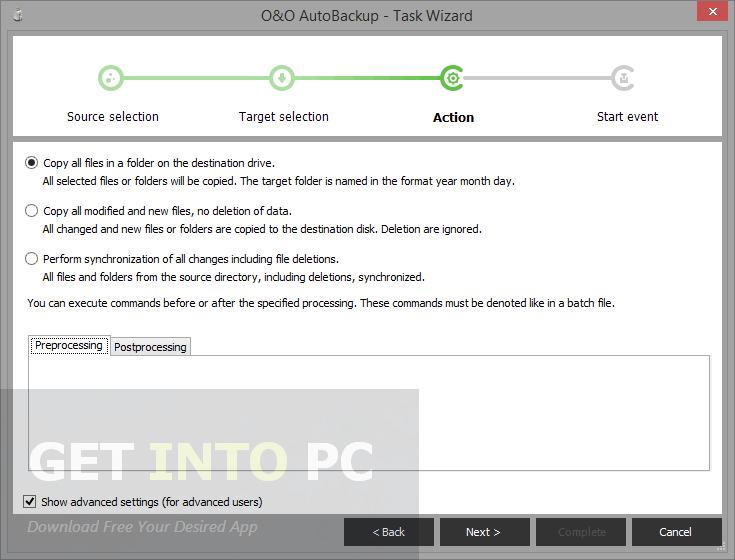735x560 pixels.
Task: Click the Source selection step icon
Action: tap(111, 78)
